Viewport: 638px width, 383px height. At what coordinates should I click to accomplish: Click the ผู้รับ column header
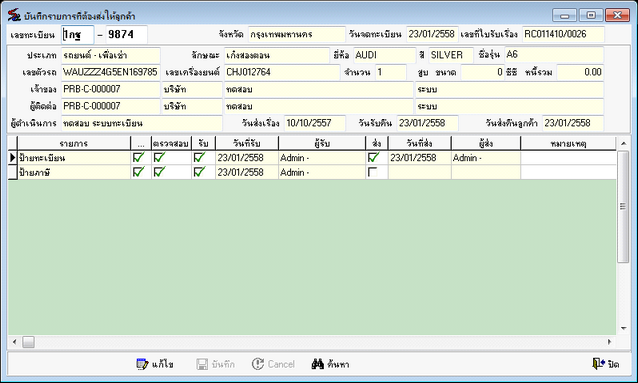pyautogui.click(x=322, y=143)
